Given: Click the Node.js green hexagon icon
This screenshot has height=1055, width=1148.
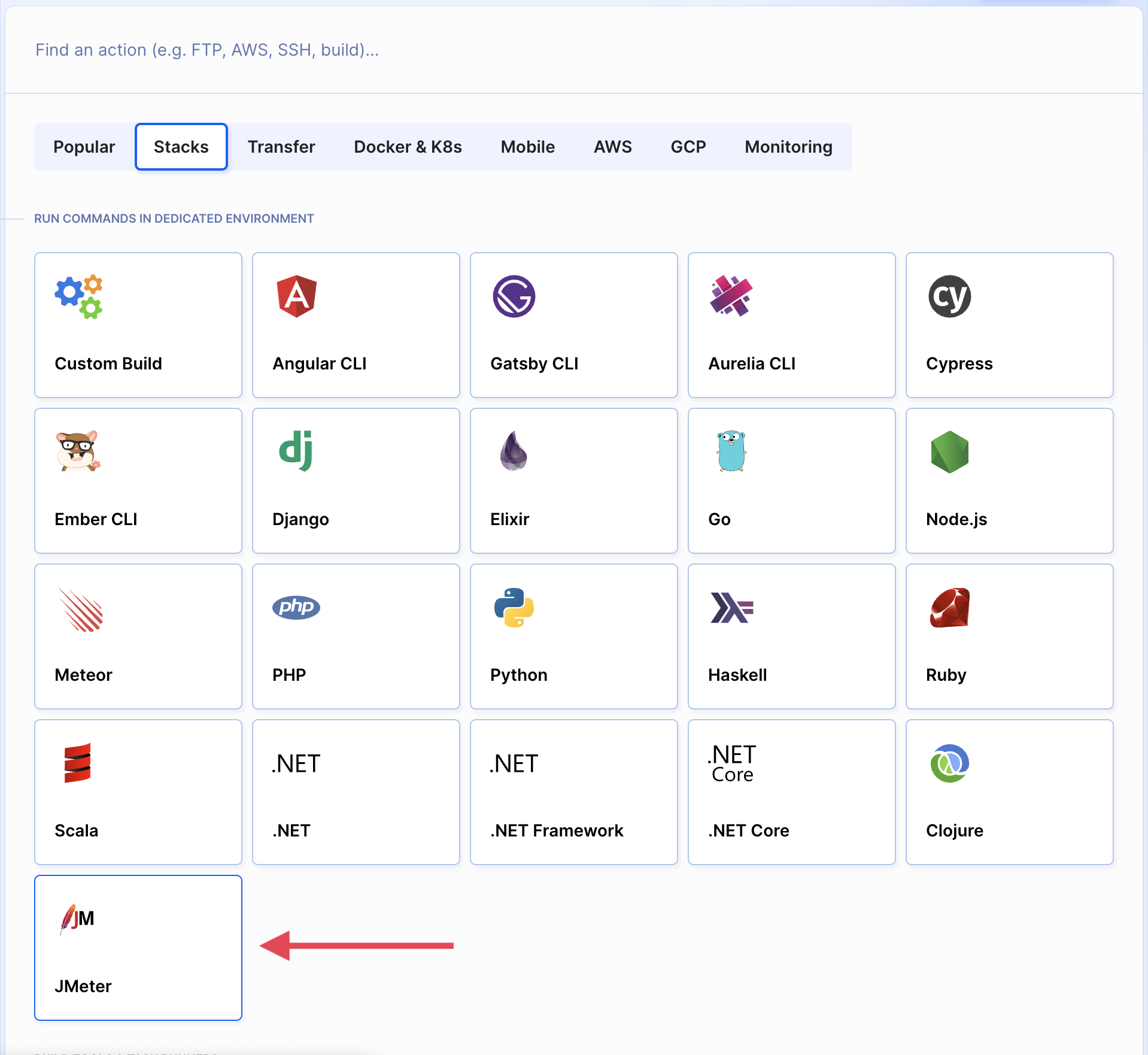Looking at the screenshot, I should (949, 452).
